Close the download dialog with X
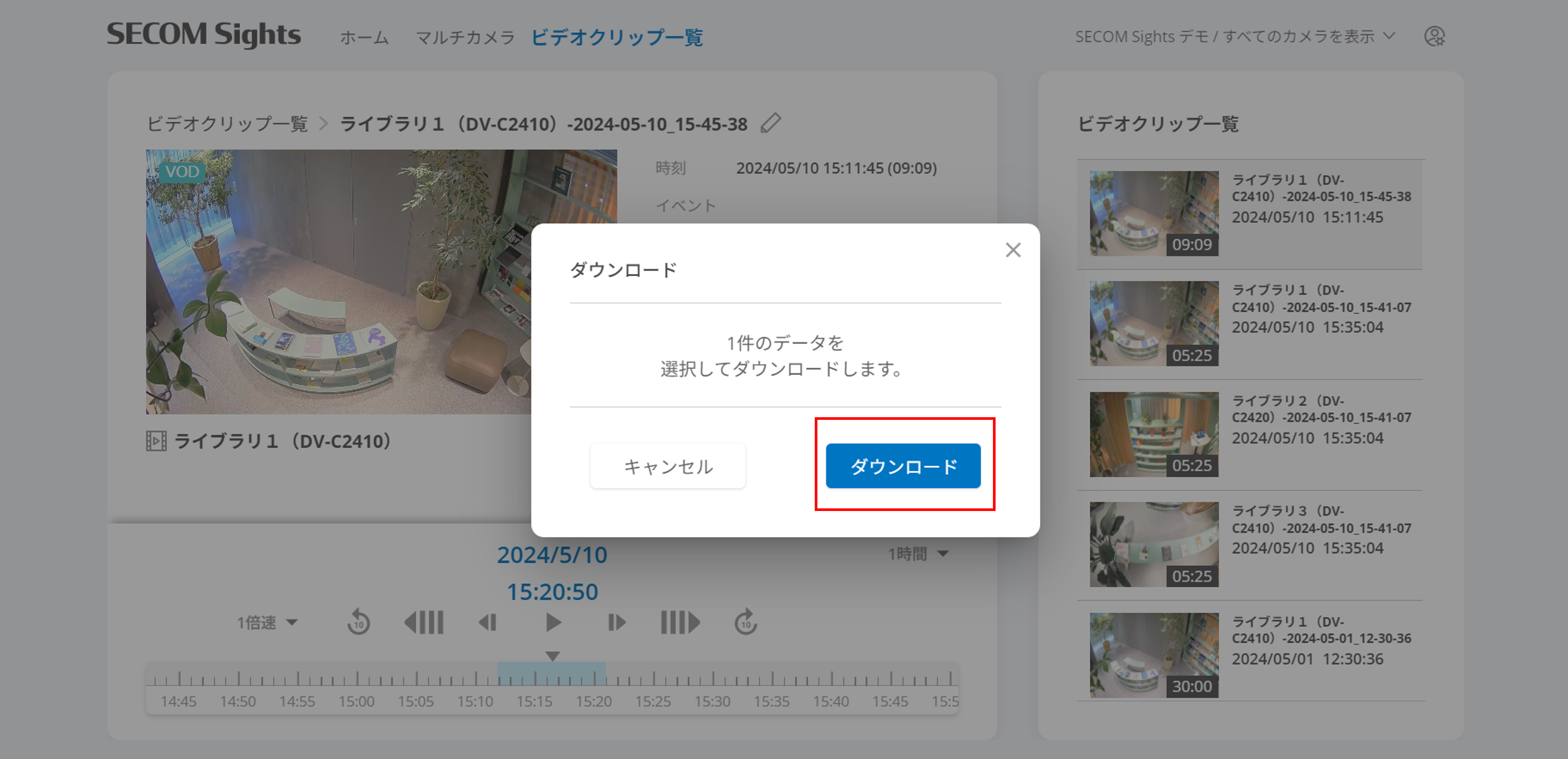 pyautogui.click(x=1013, y=249)
